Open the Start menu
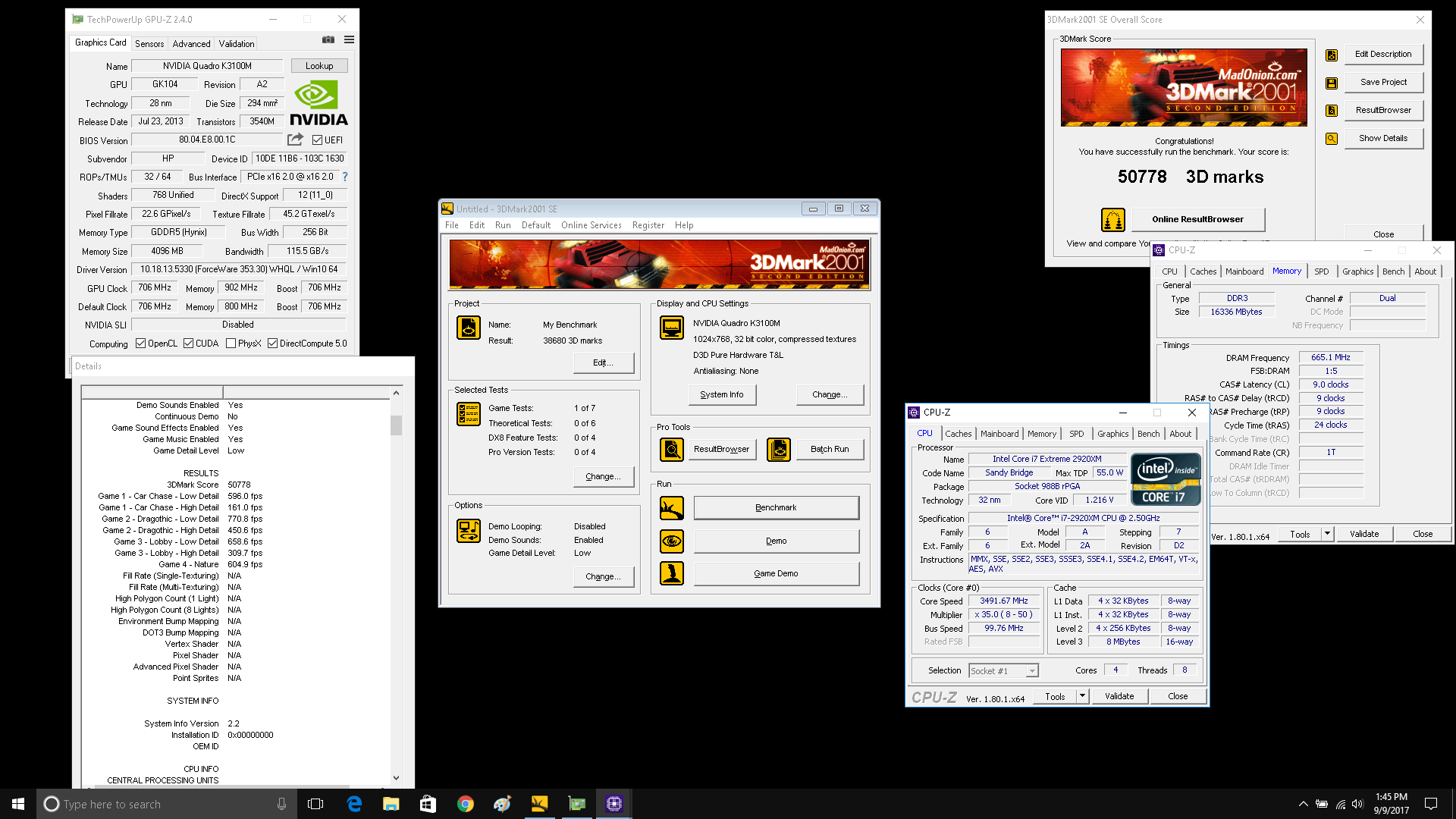The image size is (1456, 819). (x=18, y=804)
